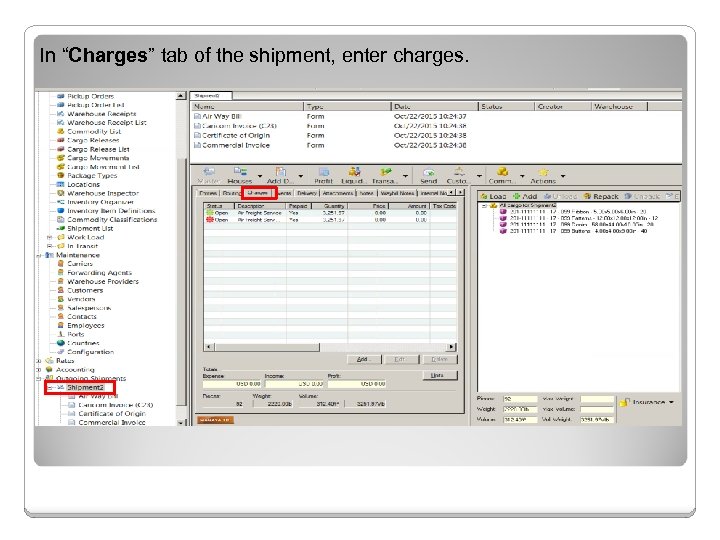Click the Carriers icon under Maintenance

[x=60, y=264]
